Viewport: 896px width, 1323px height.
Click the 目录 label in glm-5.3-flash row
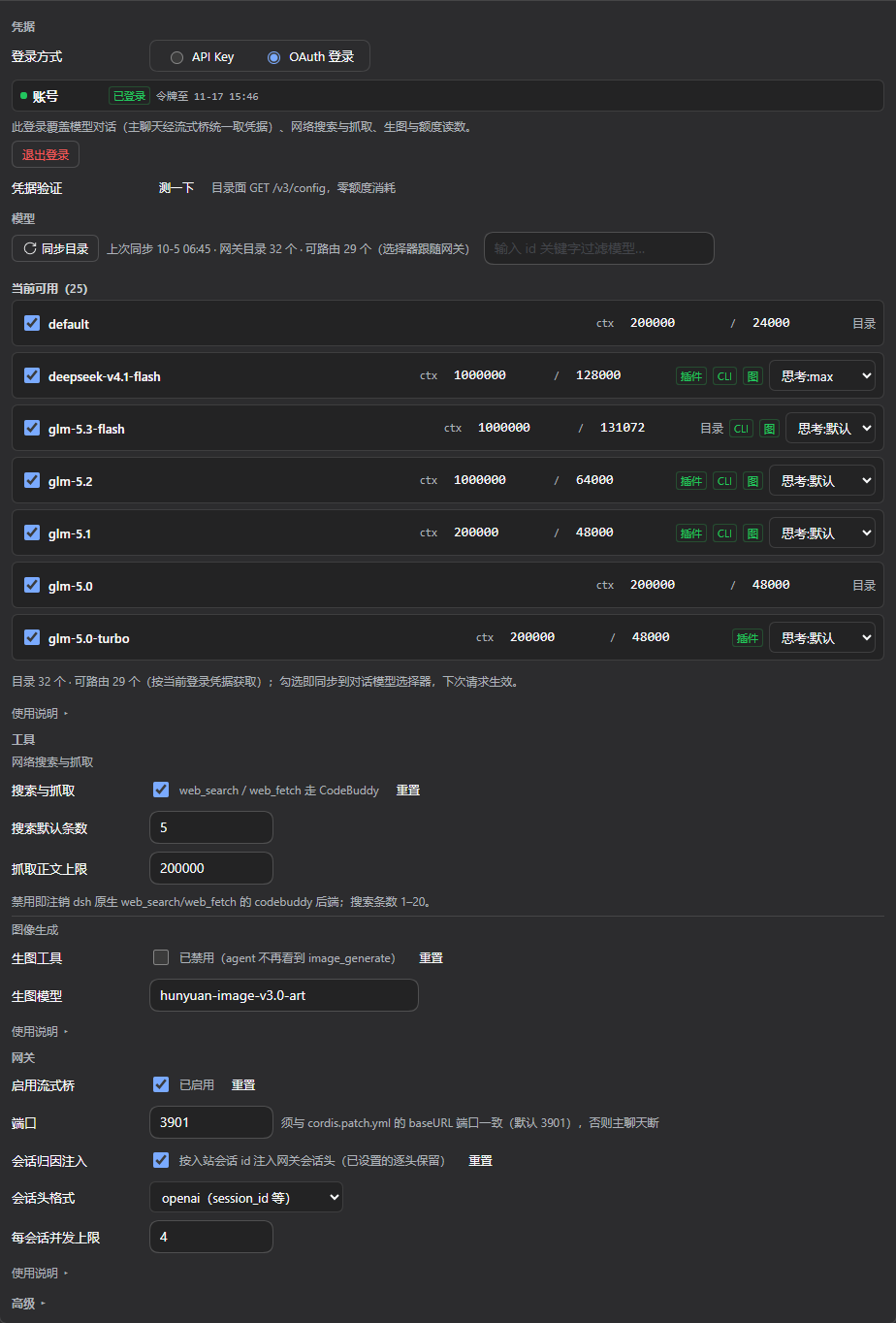(712, 429)
